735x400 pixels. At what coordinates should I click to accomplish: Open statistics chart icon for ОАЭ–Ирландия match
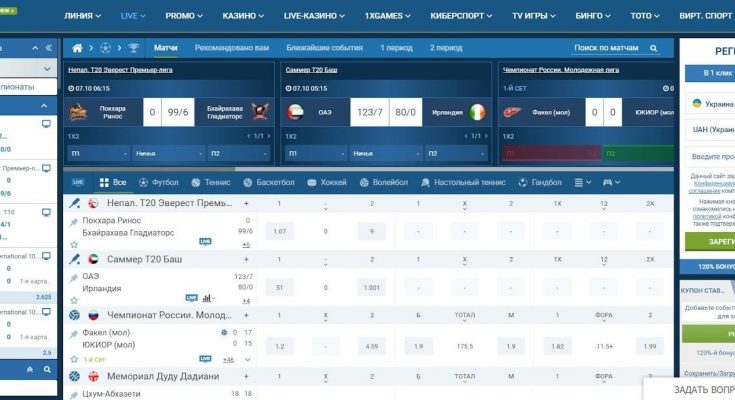point(208,298)
